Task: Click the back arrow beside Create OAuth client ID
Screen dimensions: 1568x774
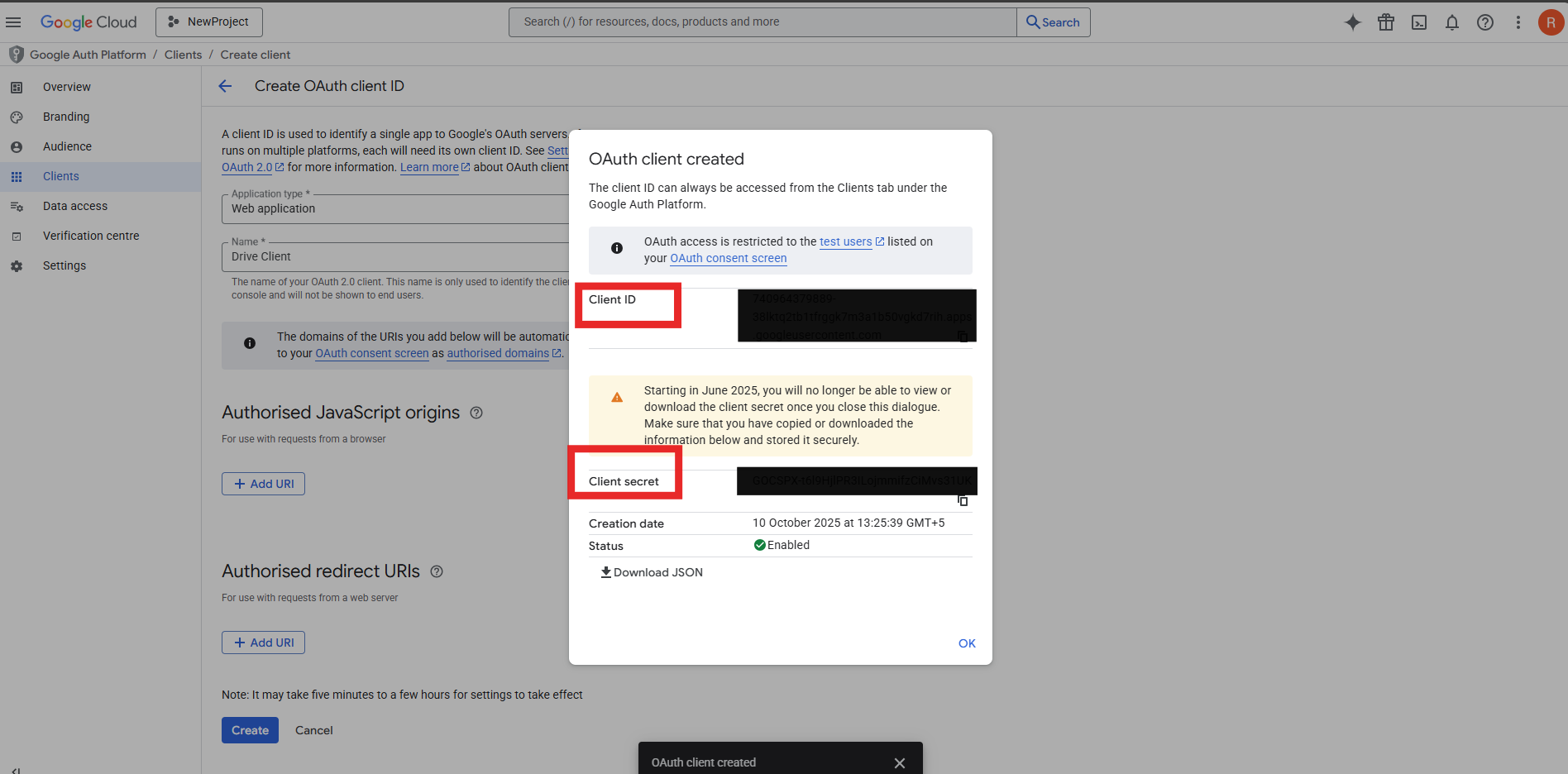Action: pyautogui.click(x=224, y=85)
